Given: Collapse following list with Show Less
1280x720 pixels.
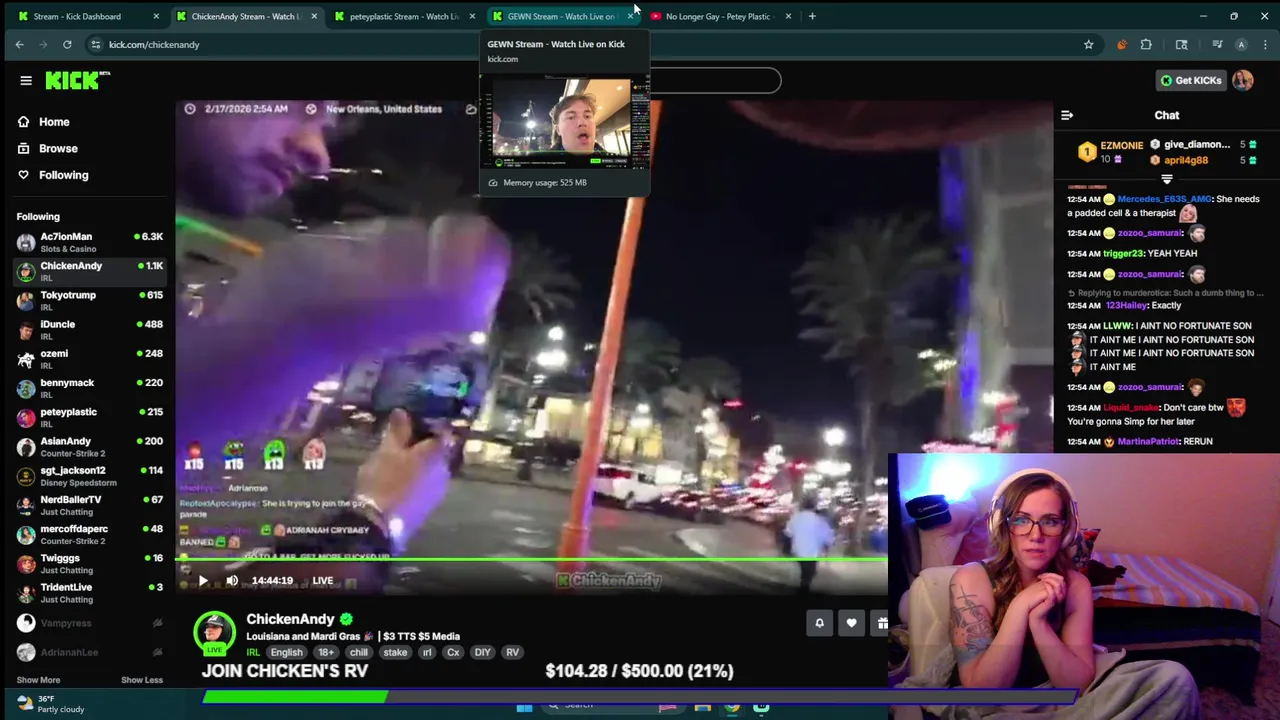Looking at the screenshot, I should [141, 680].
